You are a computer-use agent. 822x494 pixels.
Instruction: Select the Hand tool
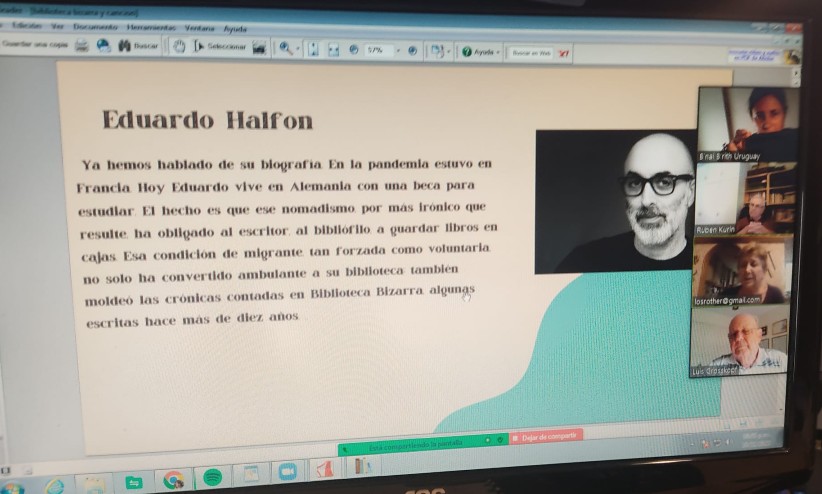pyautogui.click(x=179, y=47)
